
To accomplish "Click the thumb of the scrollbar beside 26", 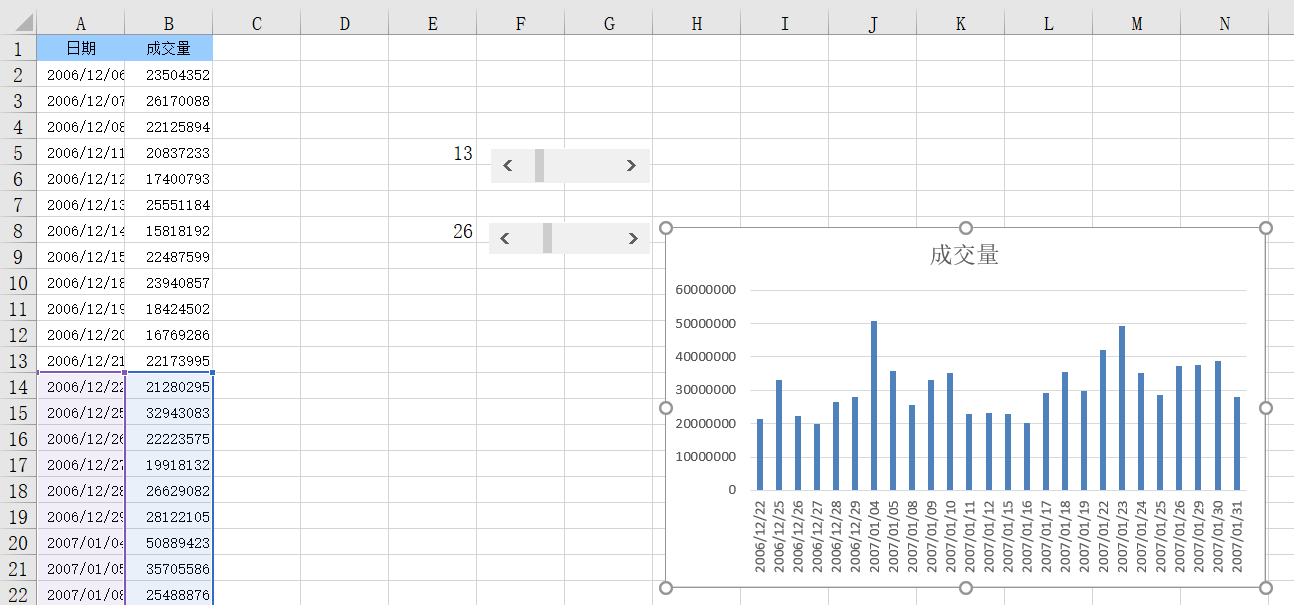I will click(x=547, y=238).
